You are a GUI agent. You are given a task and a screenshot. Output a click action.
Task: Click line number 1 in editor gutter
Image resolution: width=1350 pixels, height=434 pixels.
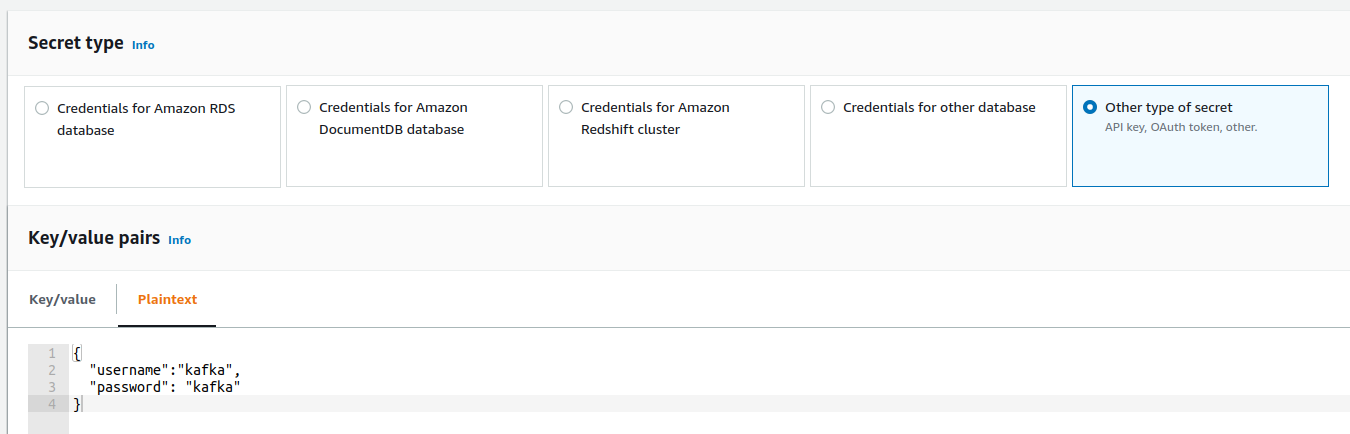(x=51, y=354)
